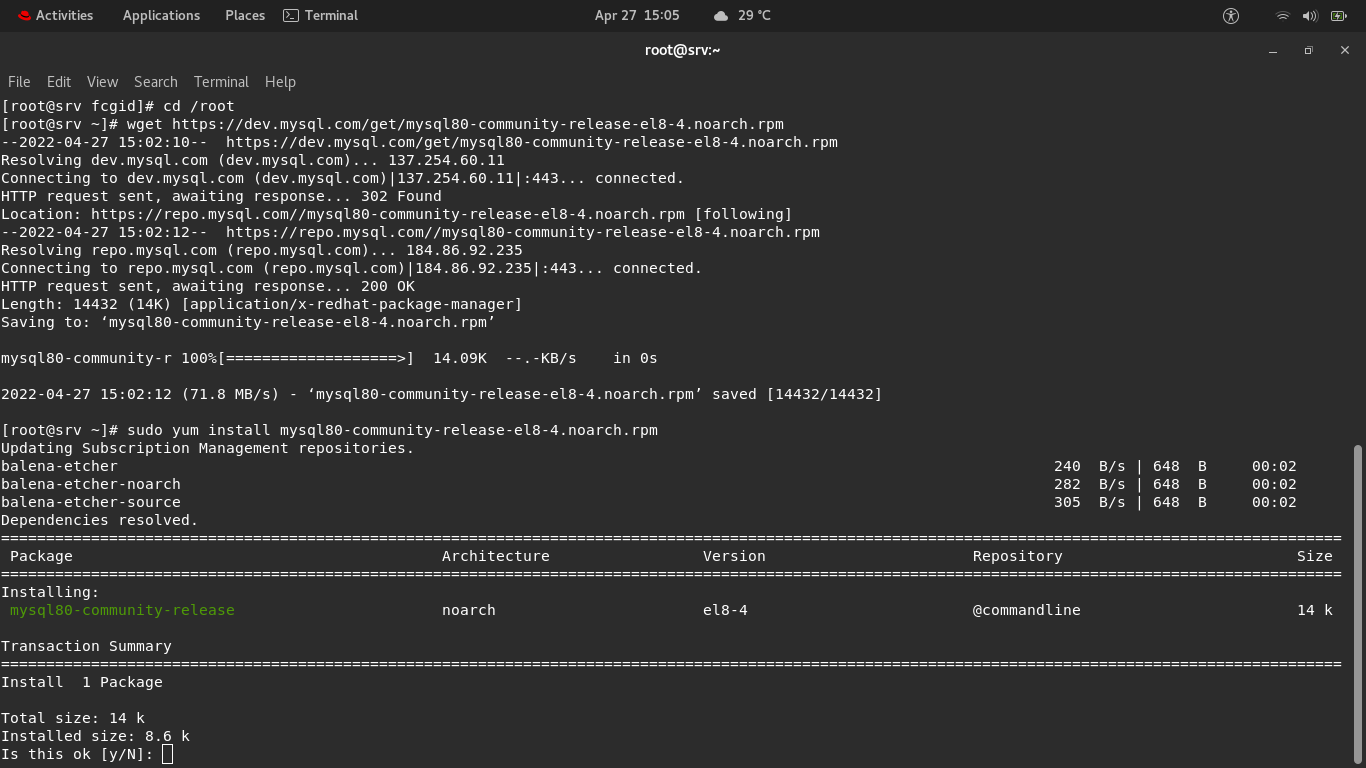Click the 'Size' column header
Screen dimensions: 1366x768
(x=1315, y=556)
